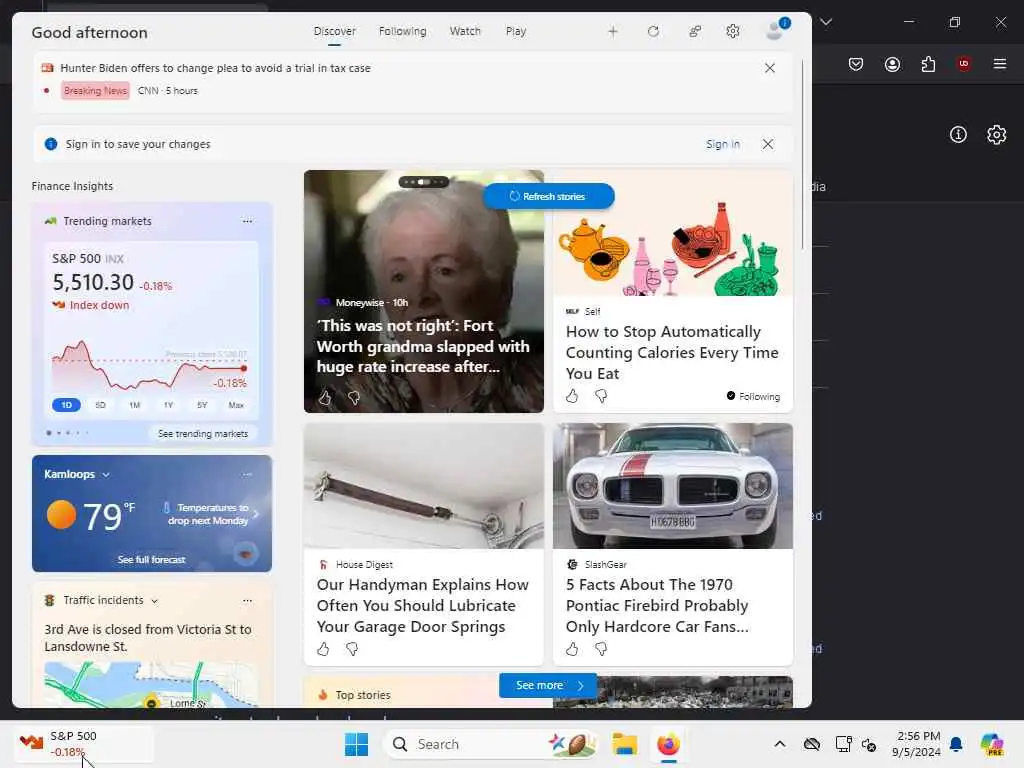Dismiss the sign in notification
Viewport: 1024px width, 768px height.
pyautogui.click(x=768, y=144)
